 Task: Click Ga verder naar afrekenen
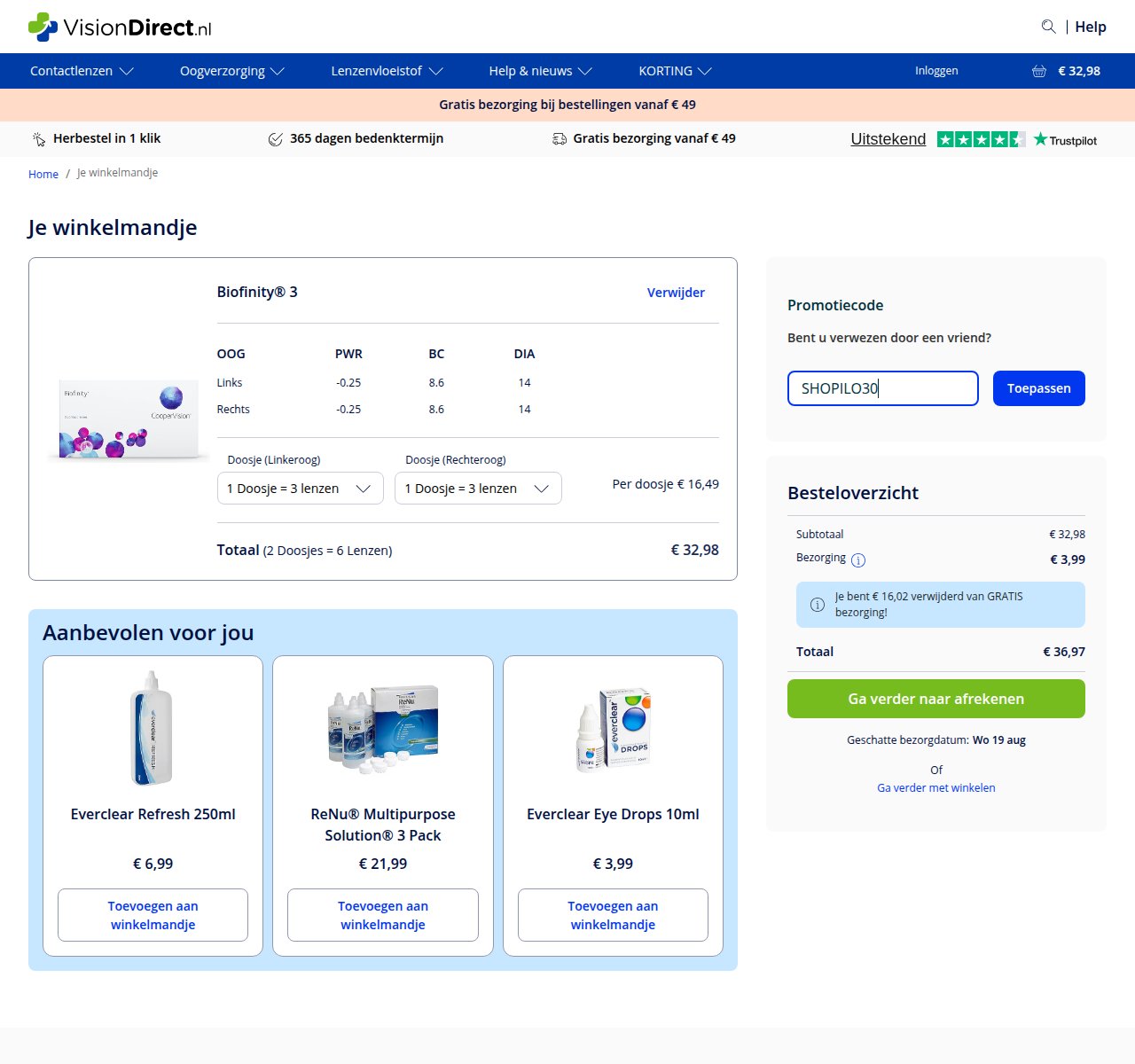936,699
